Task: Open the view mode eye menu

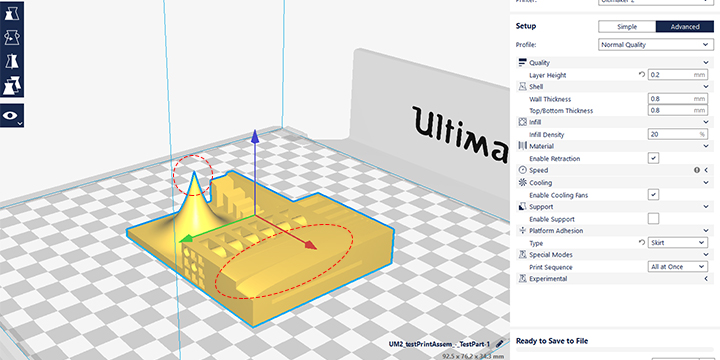Action: 12,116
